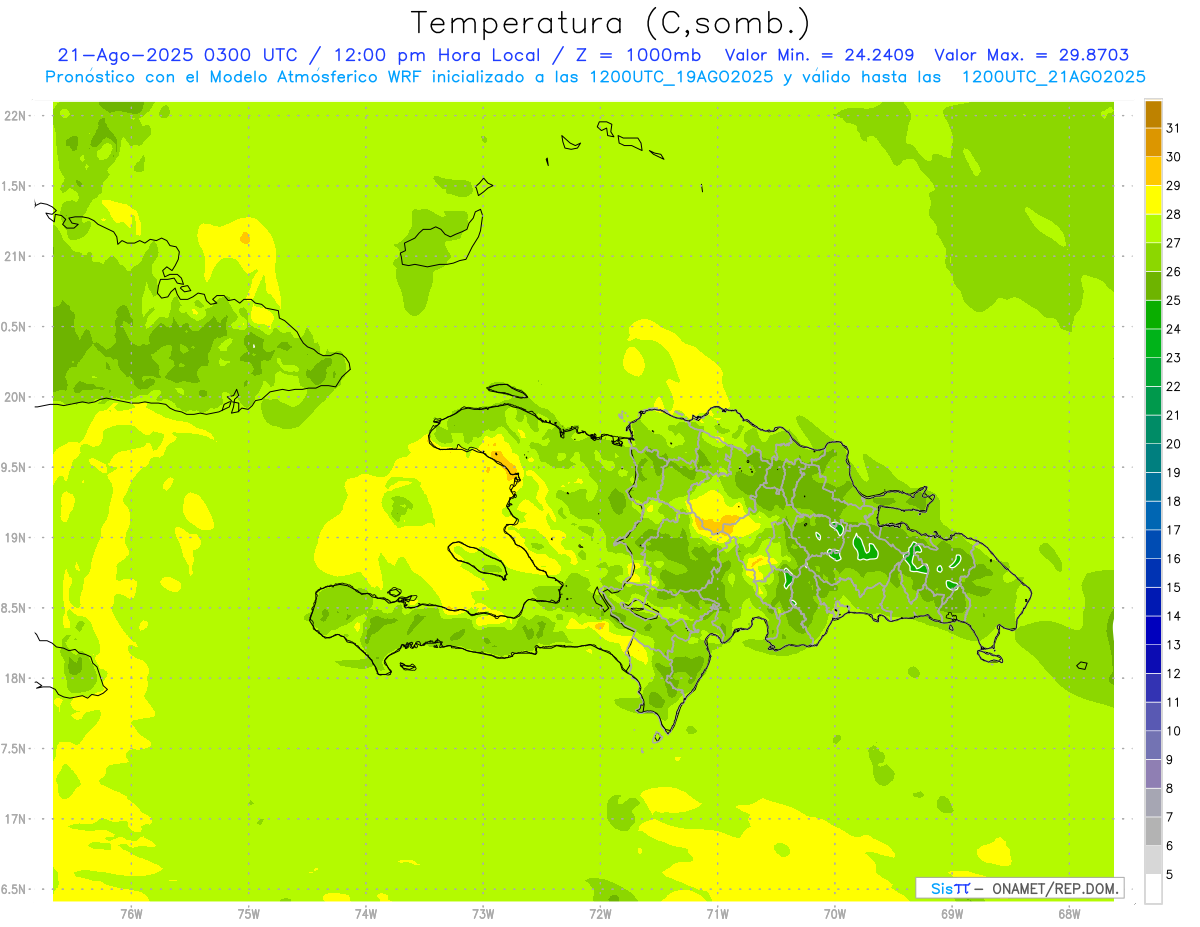Click the colorbar value '24'
Image resolution: width=1200 pixels, height=927 pixels.
click(1174, 329)
